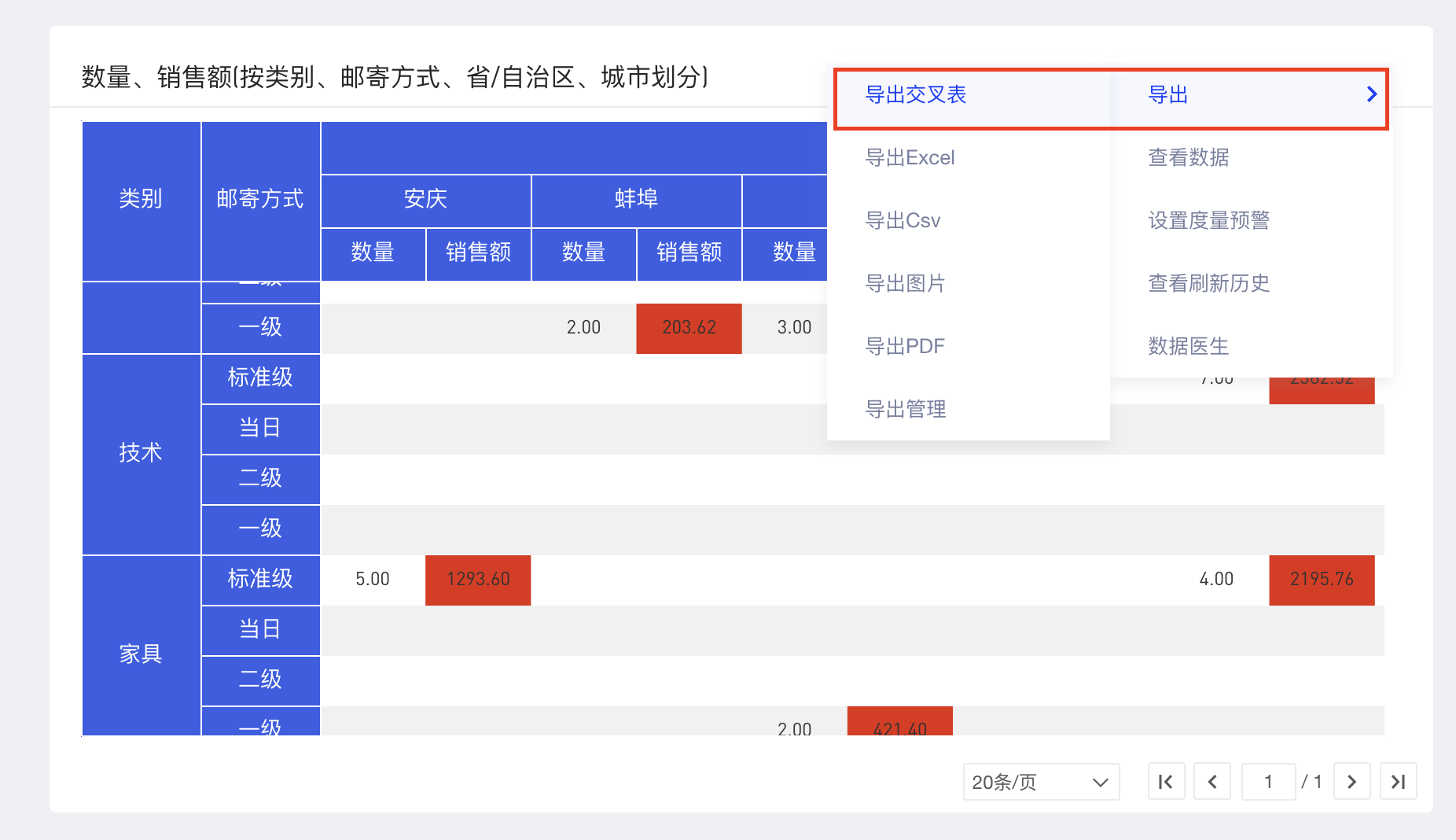Screen dimensions: 1456x840
Task: Click the 家具 row header cell
Action: [x=142, y=653]
